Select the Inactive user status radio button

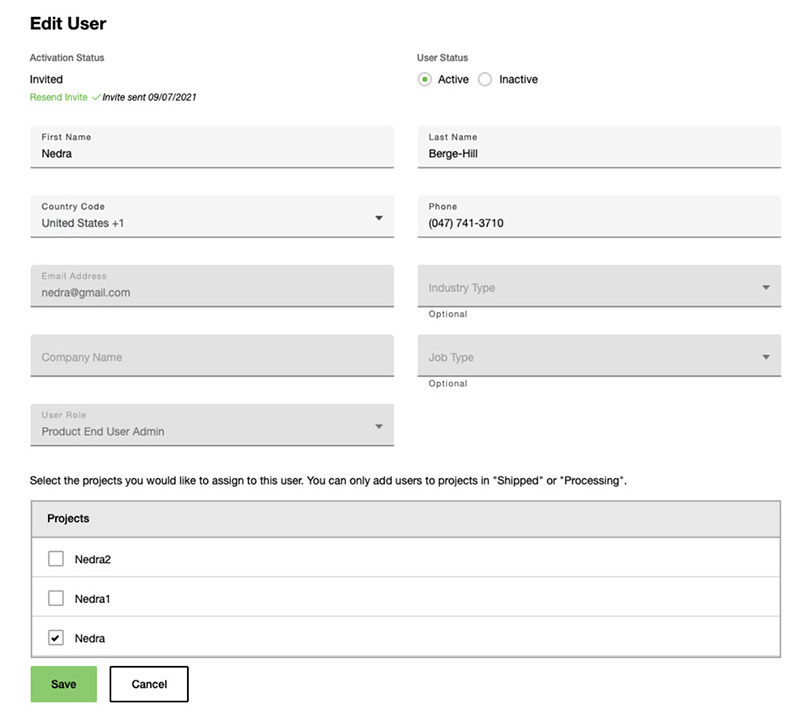coord(485,79)
